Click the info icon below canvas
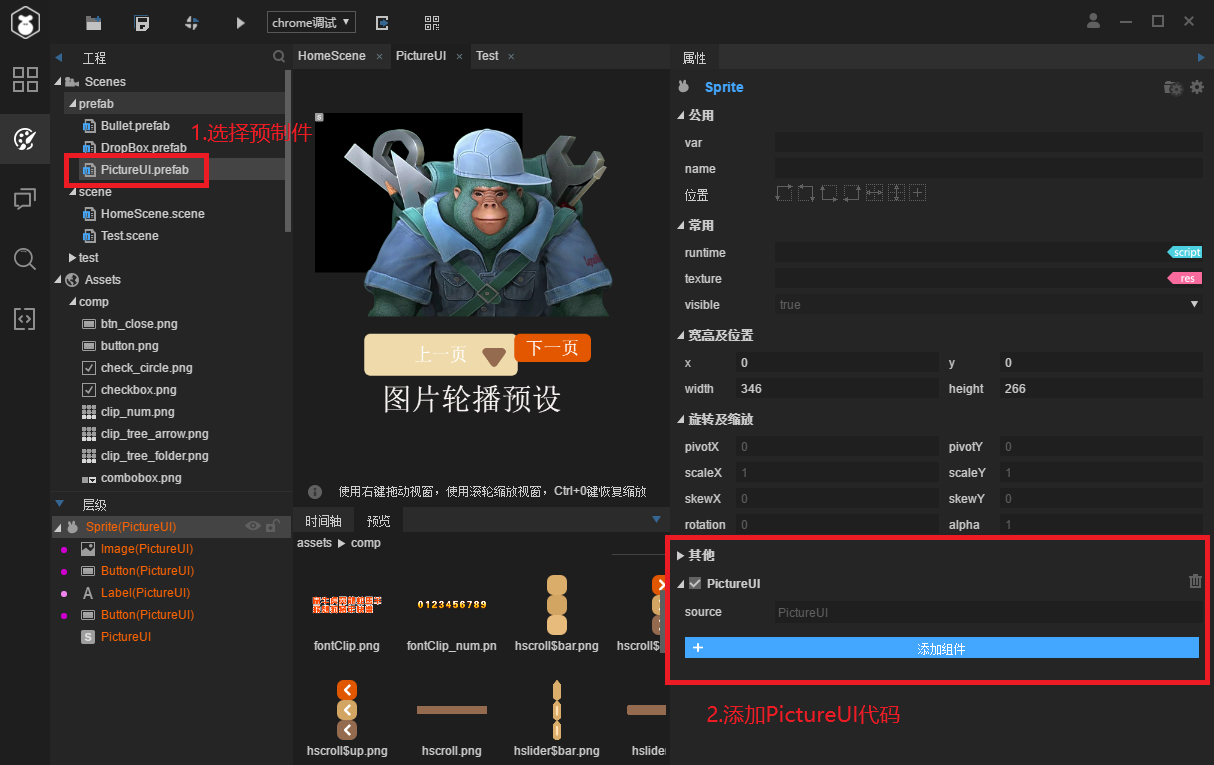Screen dimensions: 1214x765 coord(315,492)
